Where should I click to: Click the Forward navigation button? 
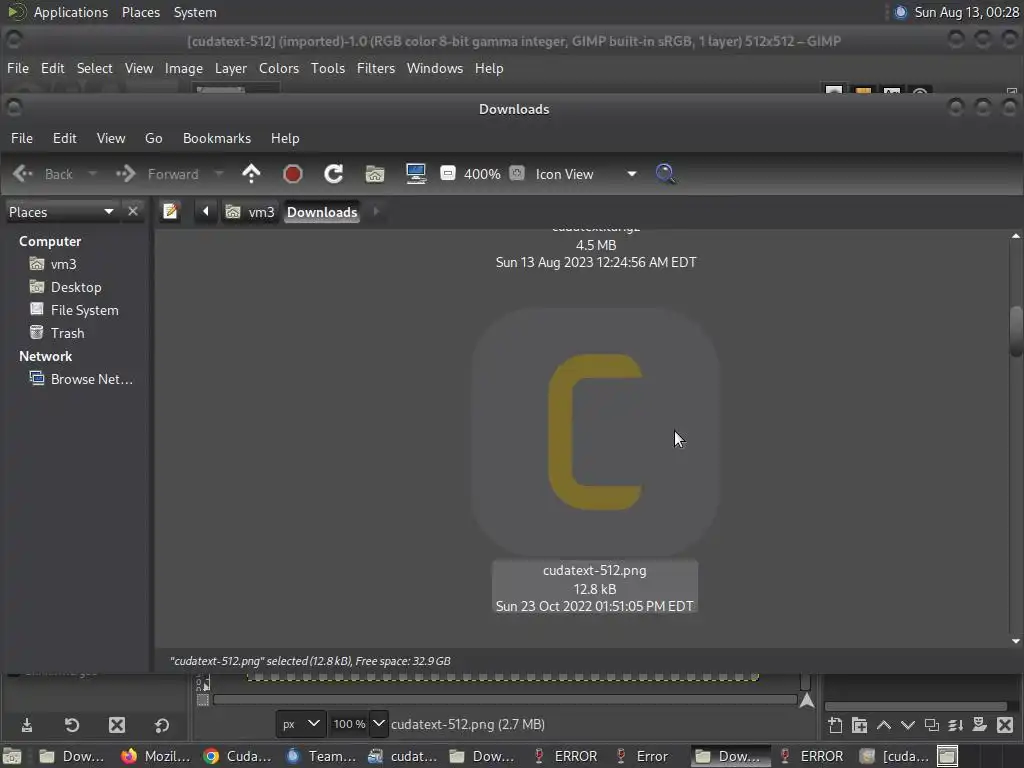tap(157, 174)
